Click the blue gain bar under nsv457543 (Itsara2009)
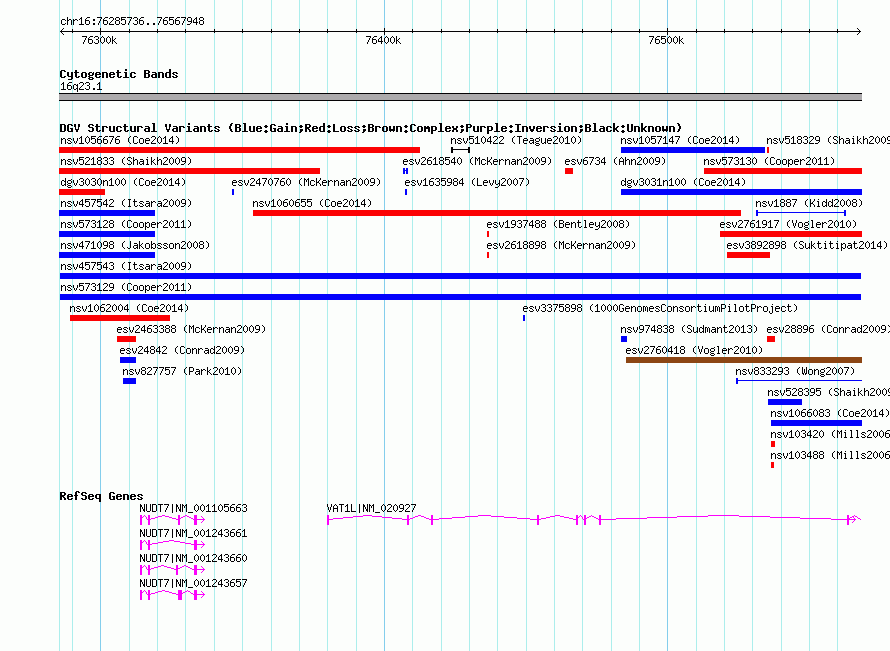The width and height of the screenshot is (890, 651). [x=460, y=276]
